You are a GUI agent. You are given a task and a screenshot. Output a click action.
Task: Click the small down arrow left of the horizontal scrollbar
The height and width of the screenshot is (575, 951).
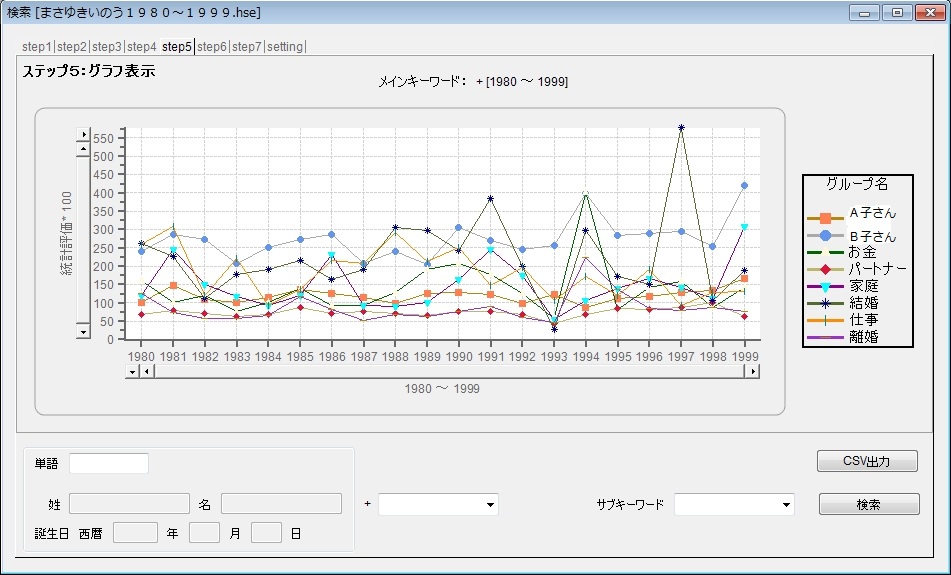pos(131,371)
